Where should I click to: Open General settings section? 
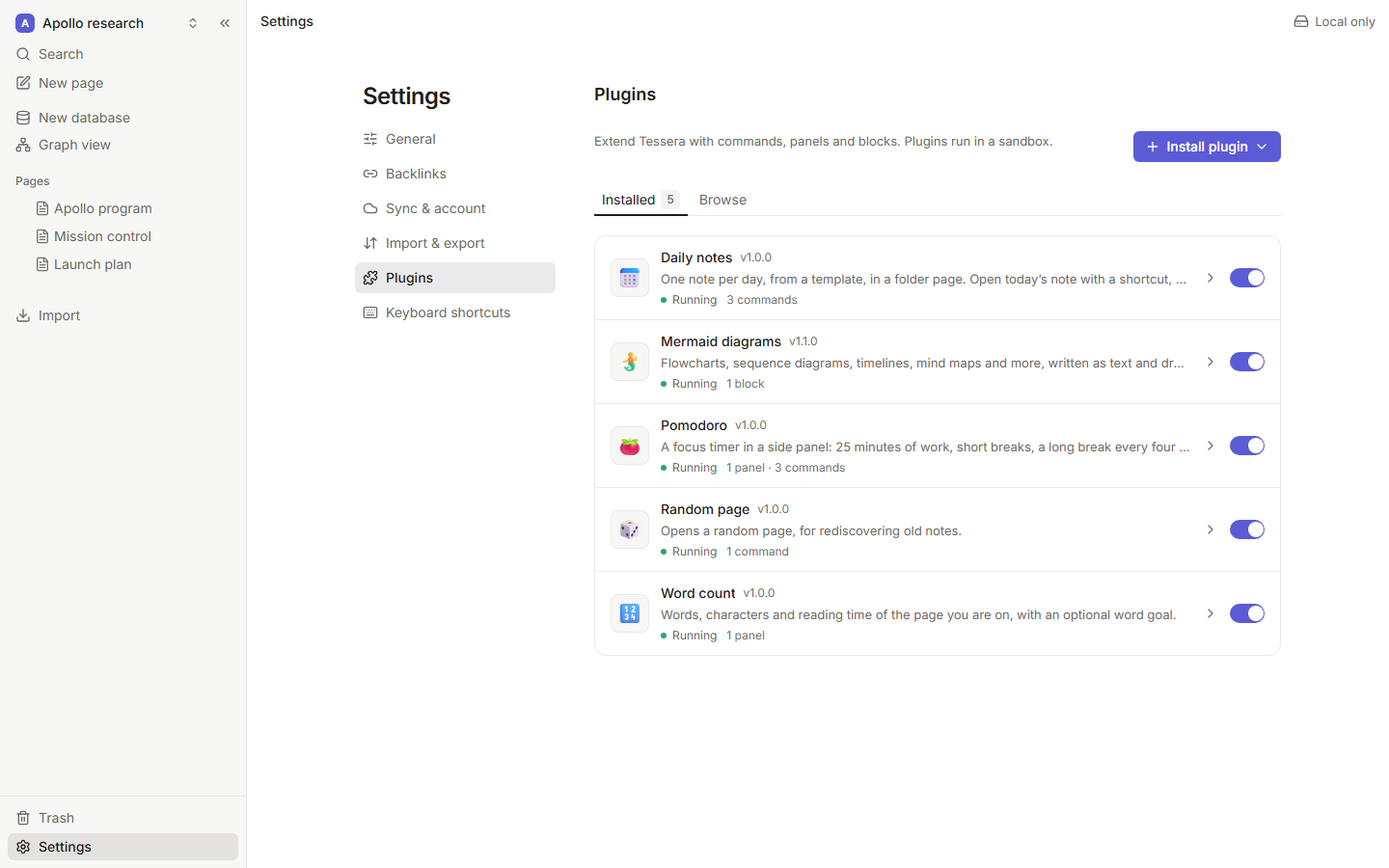[x=455, y=139]
